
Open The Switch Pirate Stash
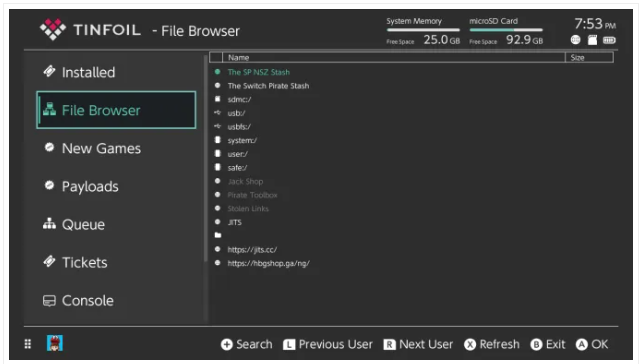(268, 86)
